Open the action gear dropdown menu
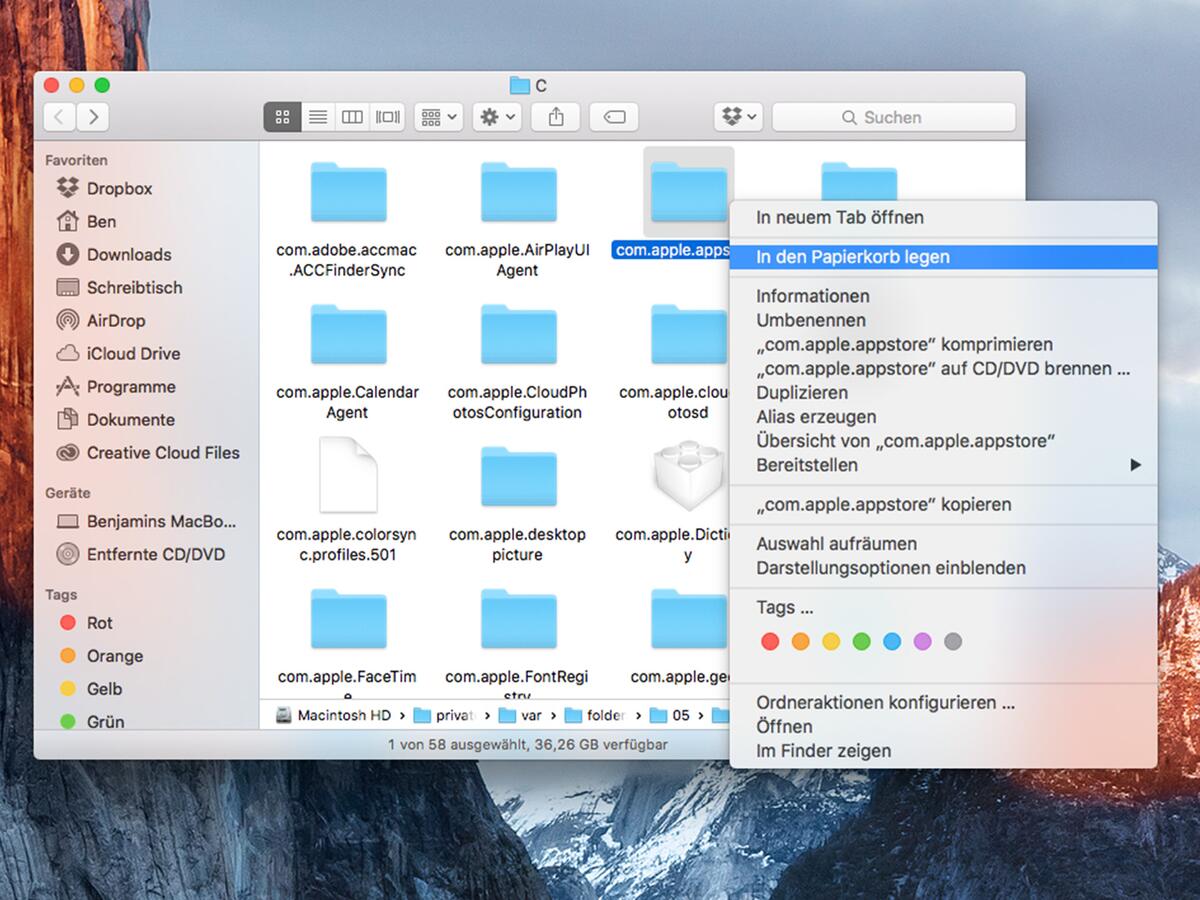The width and height of the screenshot is (1200, 900). click(496, 117)
